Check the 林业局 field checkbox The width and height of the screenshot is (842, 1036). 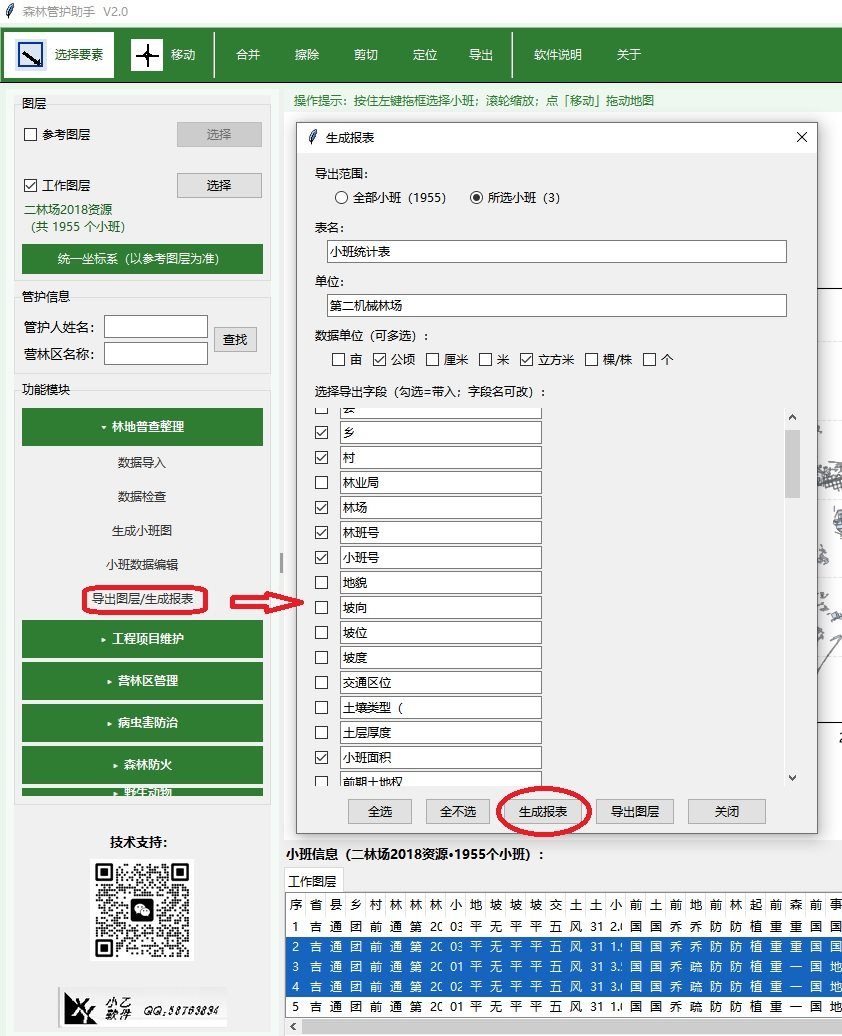322,482
